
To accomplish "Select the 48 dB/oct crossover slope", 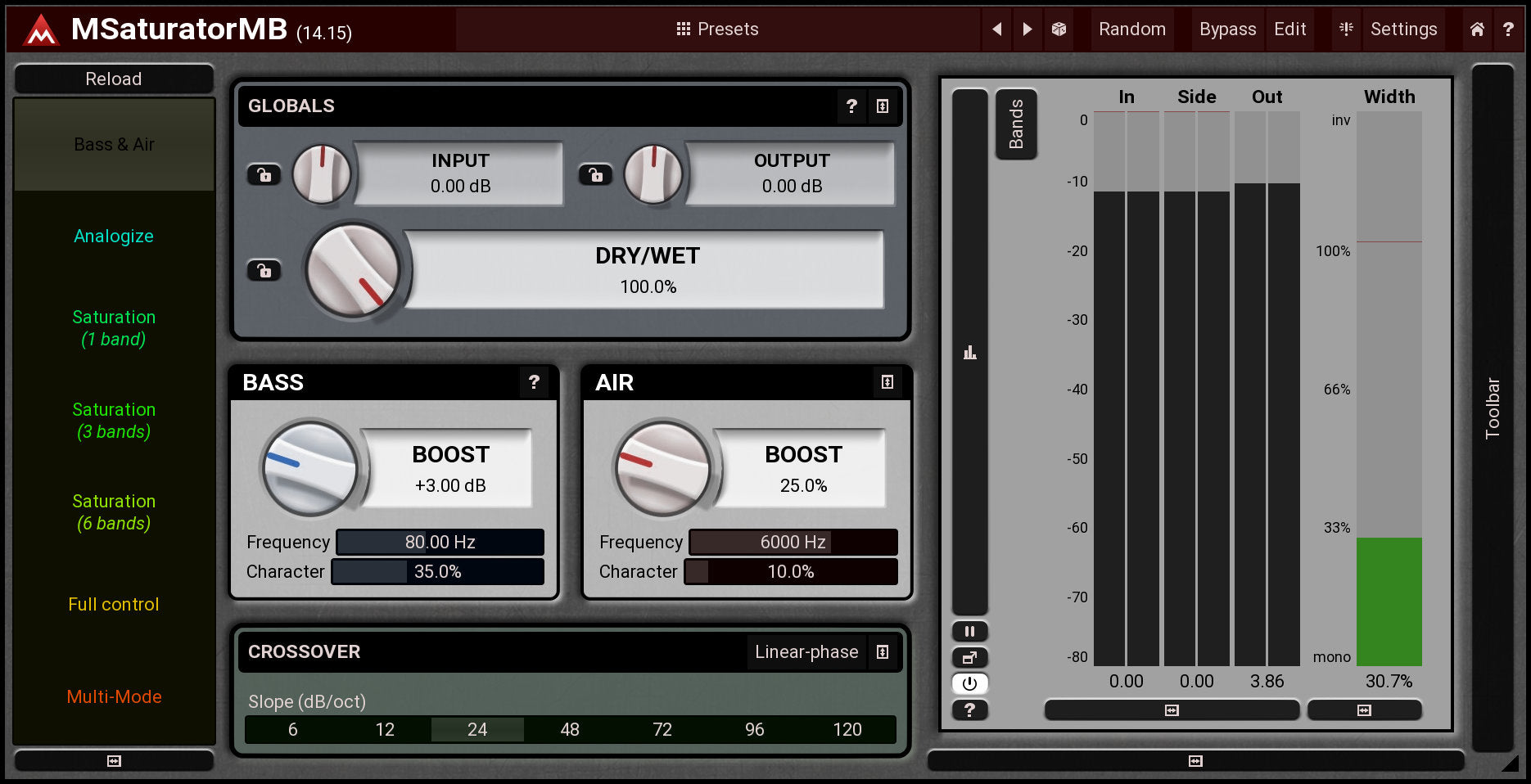I will (x=570, y=729).
